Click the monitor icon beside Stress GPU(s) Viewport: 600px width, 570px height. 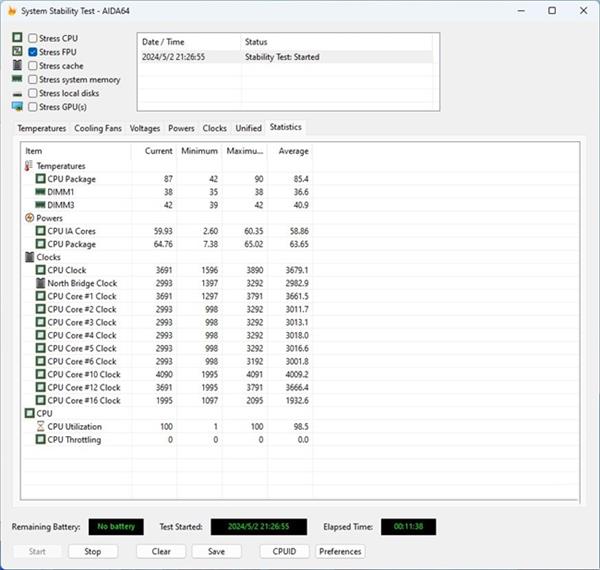pyautogui.click(x=17, y=106)
